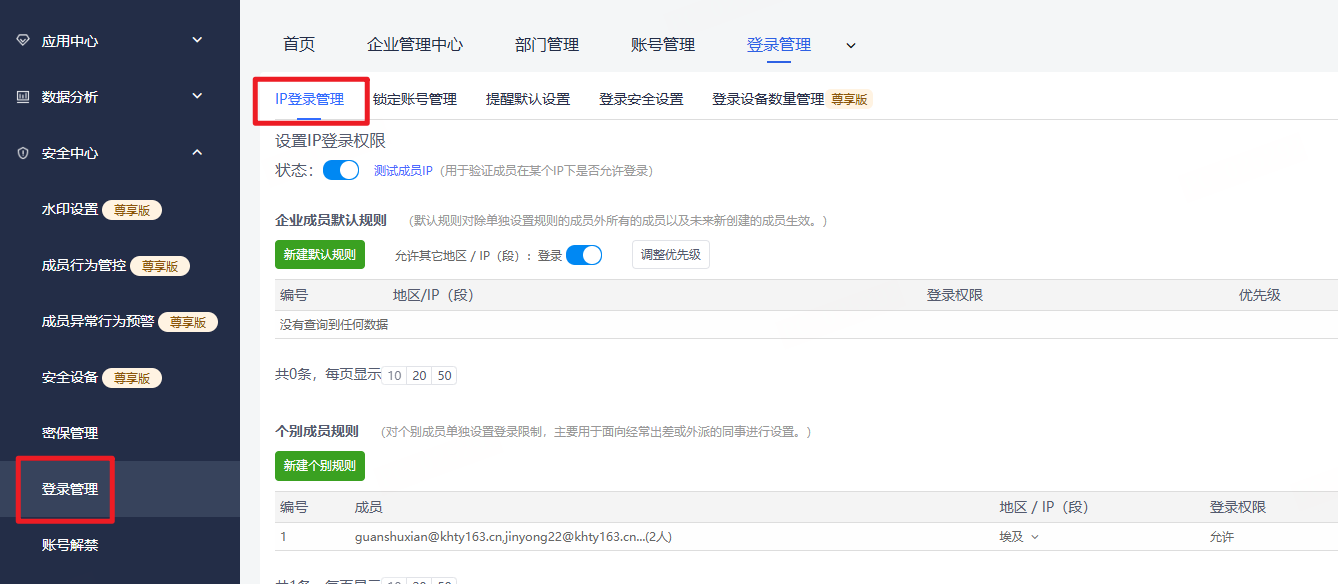1338x584 pixels.
Task: Open 账号解禁 in the sidebar
Action: pyautogui.click(x=70, y=545)
